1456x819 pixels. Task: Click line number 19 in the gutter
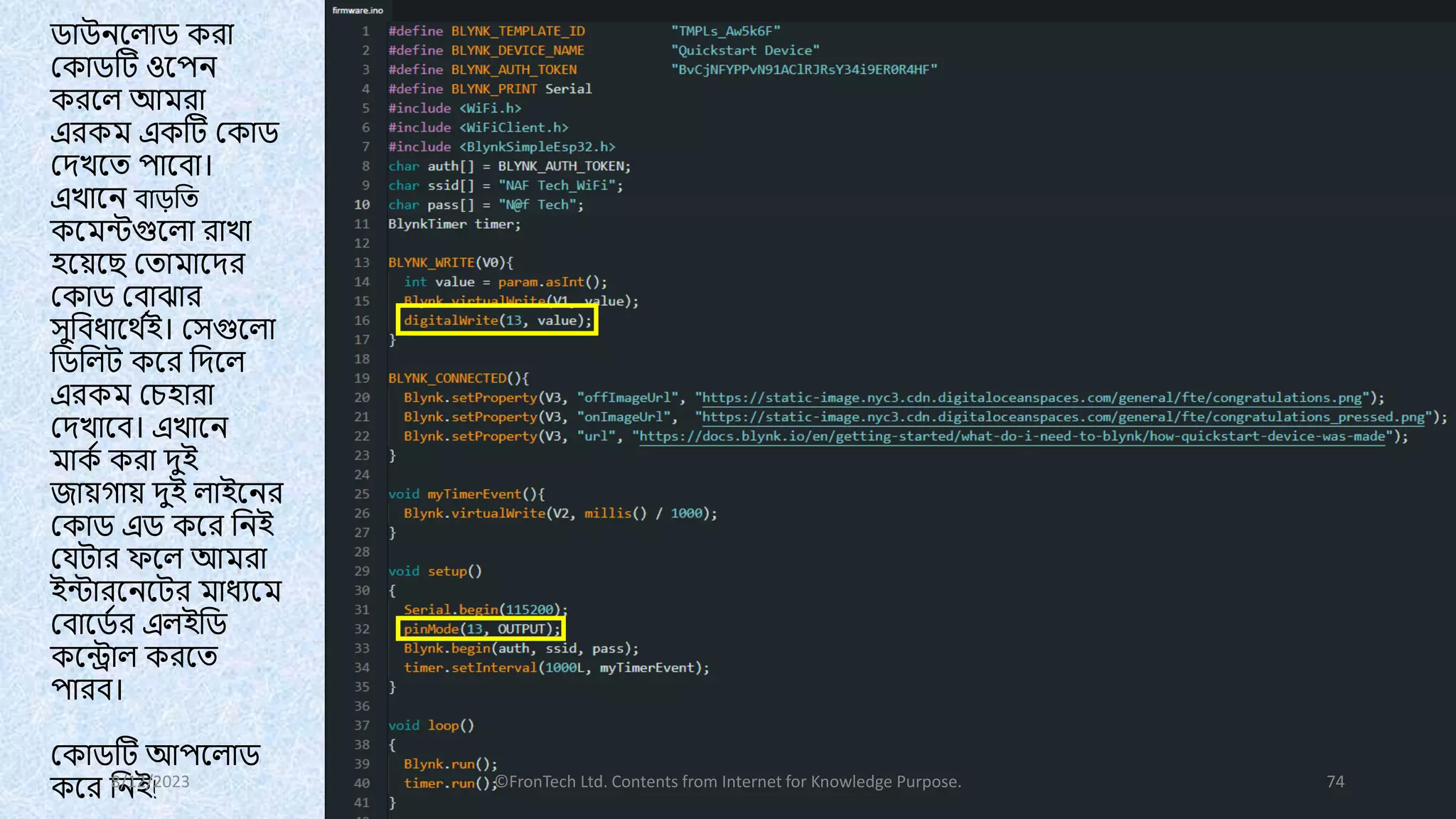[x=362, y=378]
